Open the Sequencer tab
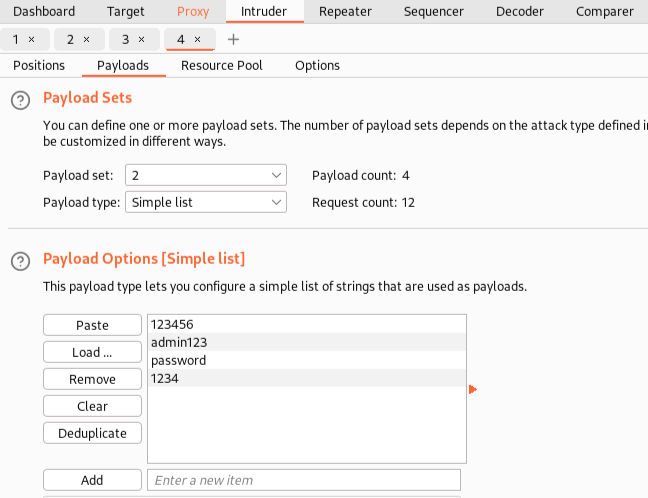This screenshot has height=498, width=648. (434, 12)
